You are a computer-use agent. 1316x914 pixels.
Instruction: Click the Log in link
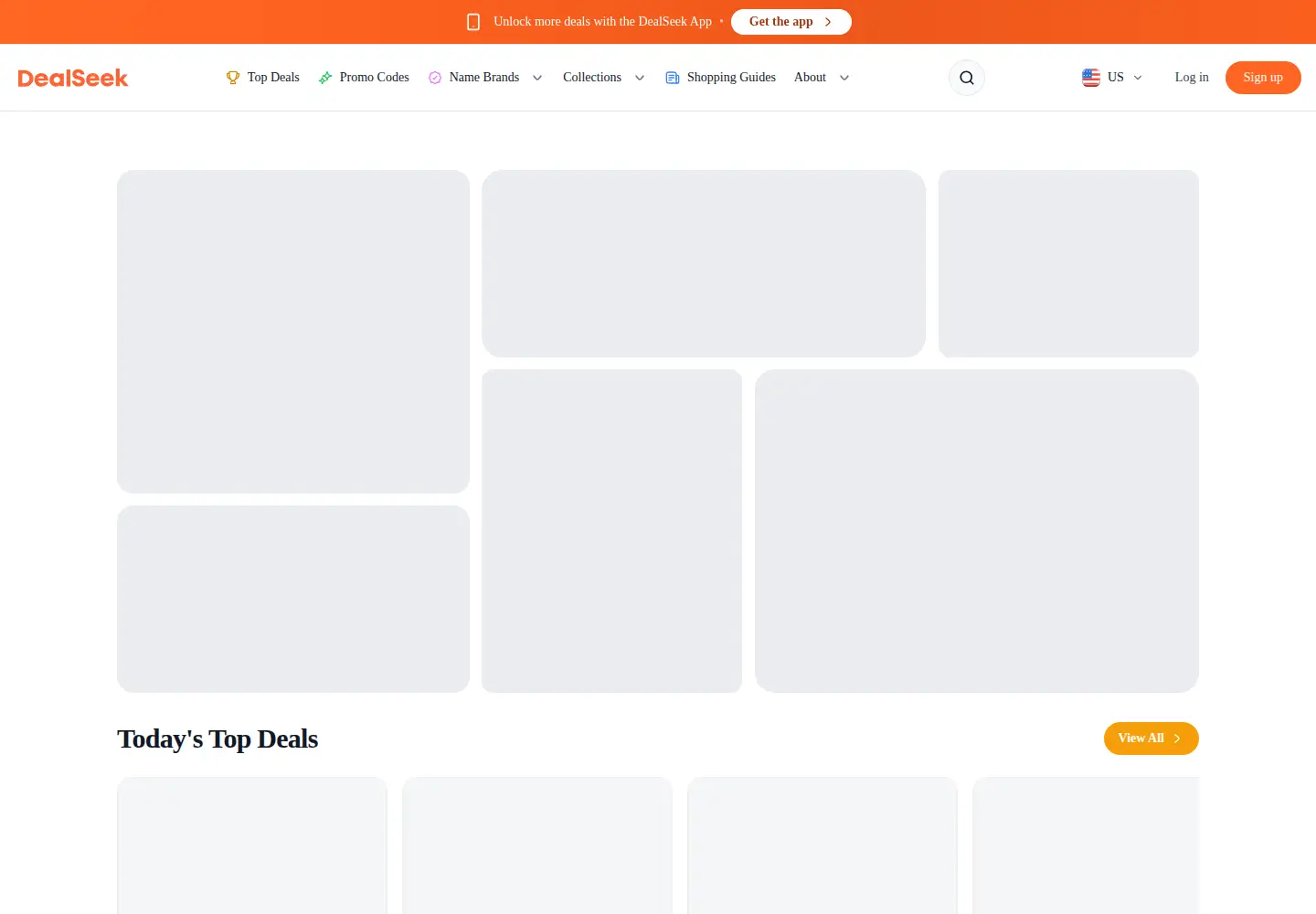pos(1192,78)
